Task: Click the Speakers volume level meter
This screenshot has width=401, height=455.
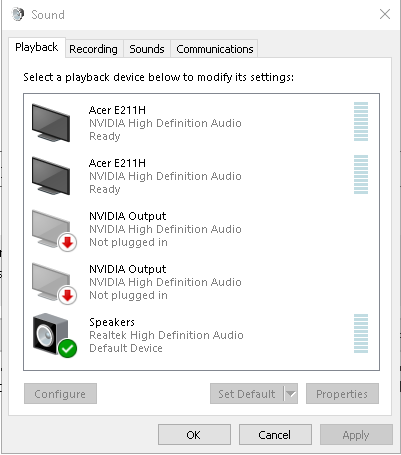Action: coord(361,333)
